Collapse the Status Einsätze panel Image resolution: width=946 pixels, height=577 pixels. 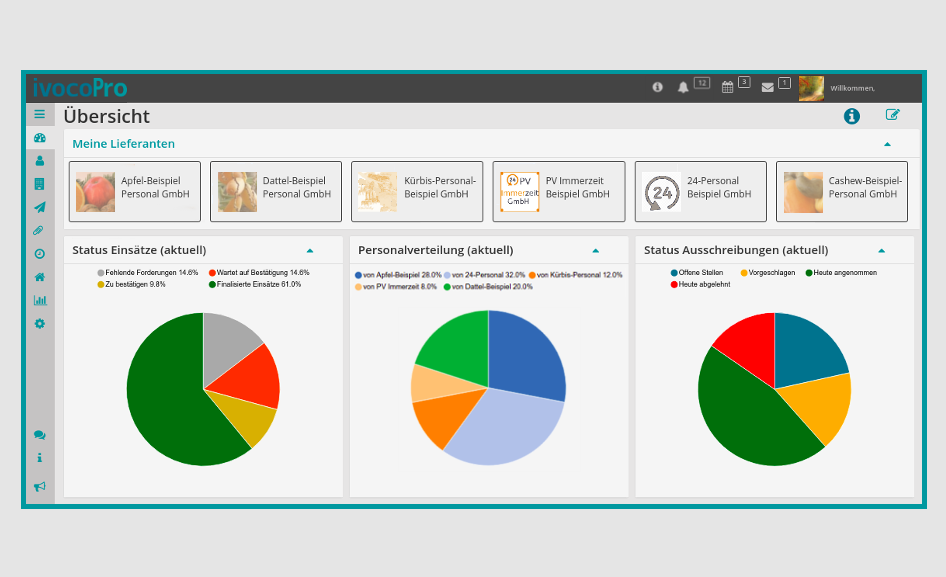pyautogui.click(x=309, y=250)
